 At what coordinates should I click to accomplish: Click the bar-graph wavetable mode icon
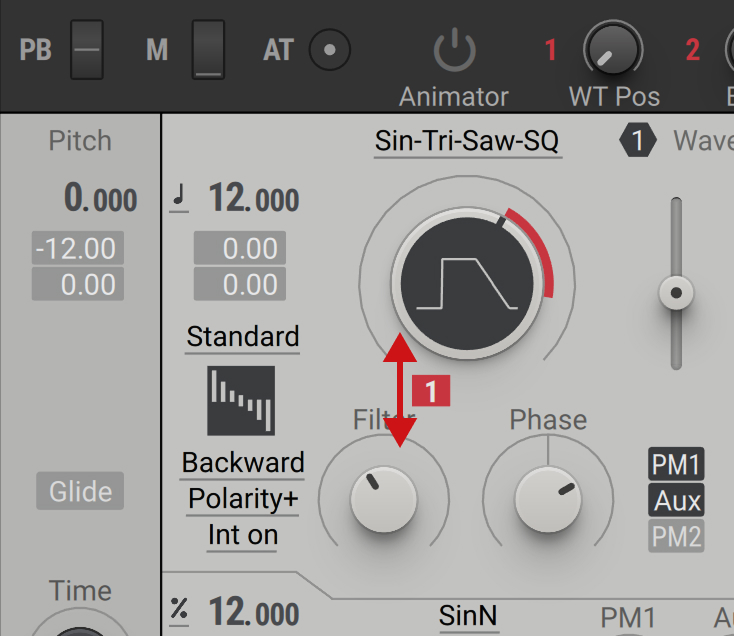(x=241, y=400)
